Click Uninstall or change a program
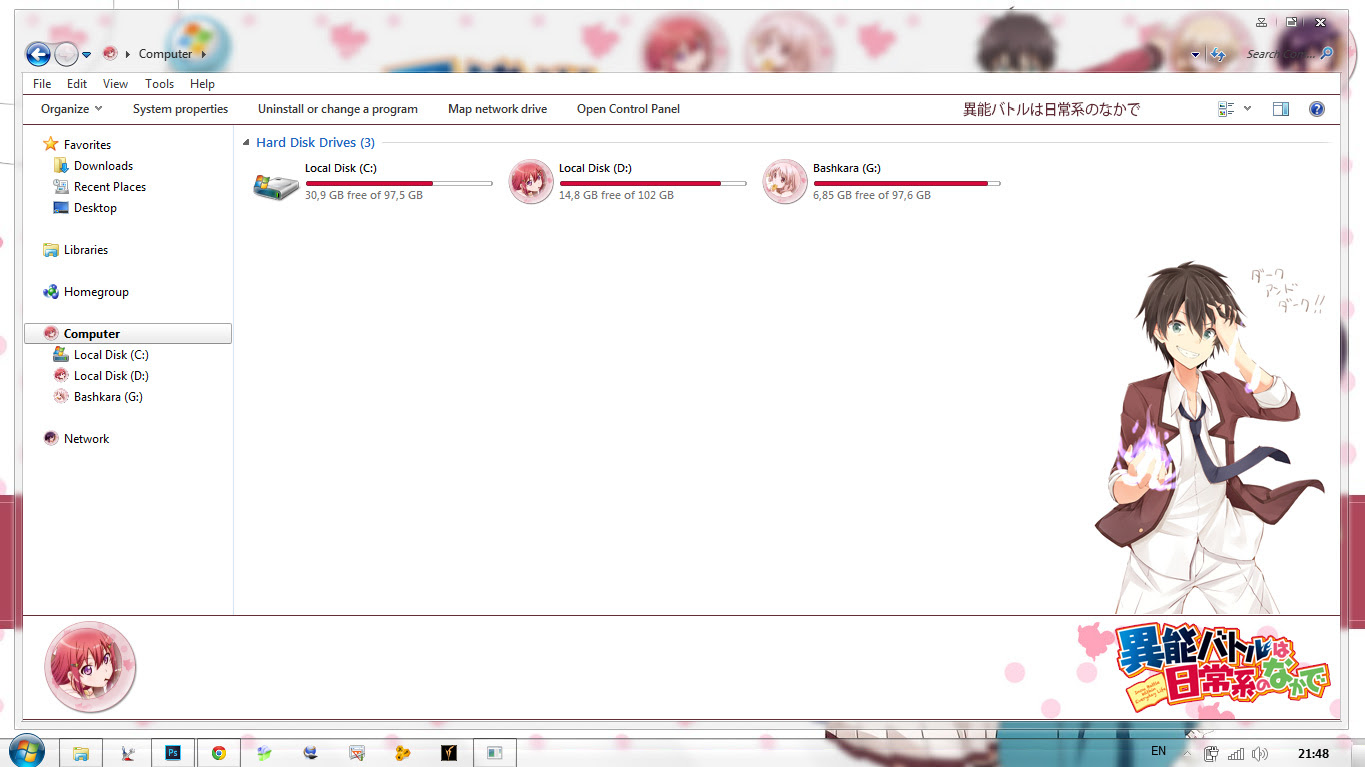 click(x=338, y=109)
